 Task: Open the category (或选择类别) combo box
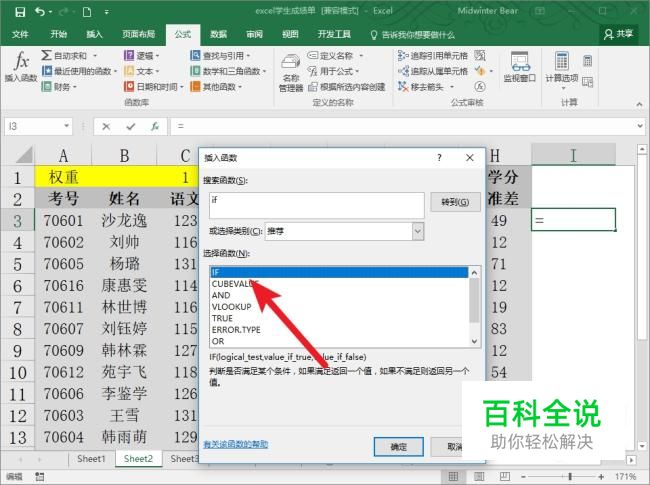pyautogui.click(x=344, y=231)
